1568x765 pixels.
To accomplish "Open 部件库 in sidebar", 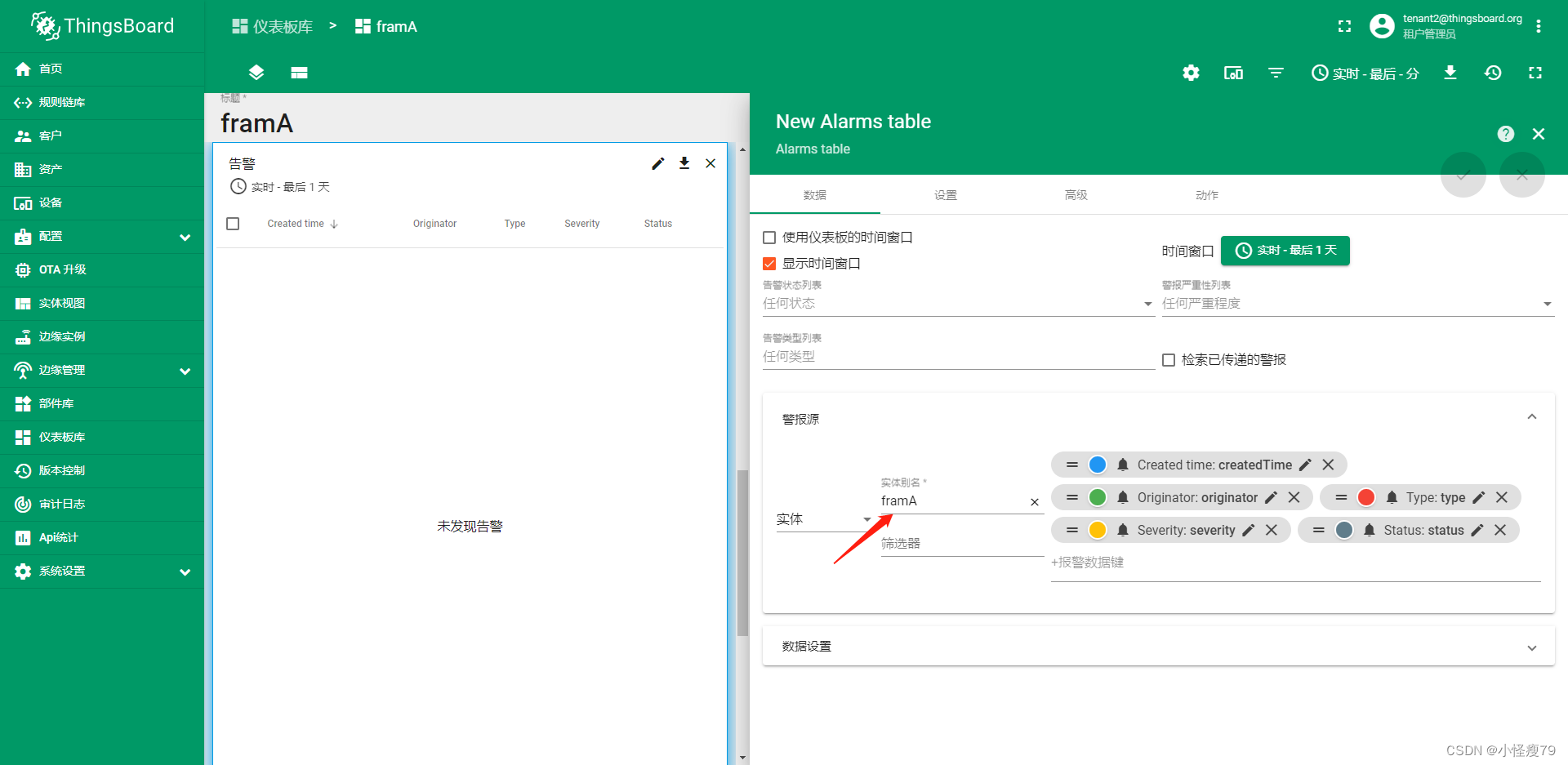I will [x=102, y=403].
